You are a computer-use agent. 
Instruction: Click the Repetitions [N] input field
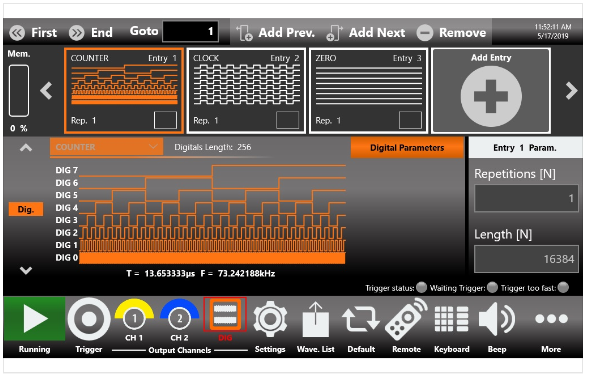pos(526,198)
